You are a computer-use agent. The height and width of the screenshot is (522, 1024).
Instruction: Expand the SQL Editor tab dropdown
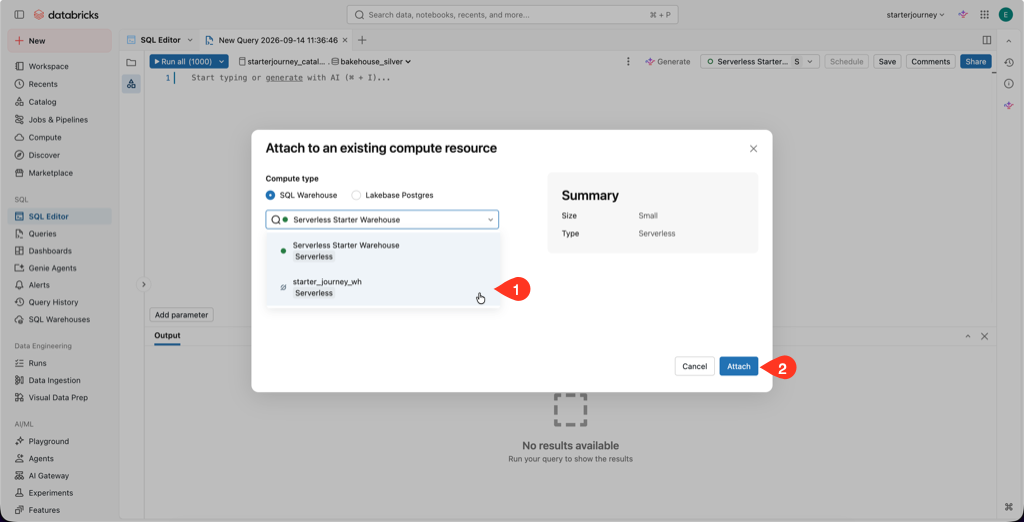click(190, 40)
